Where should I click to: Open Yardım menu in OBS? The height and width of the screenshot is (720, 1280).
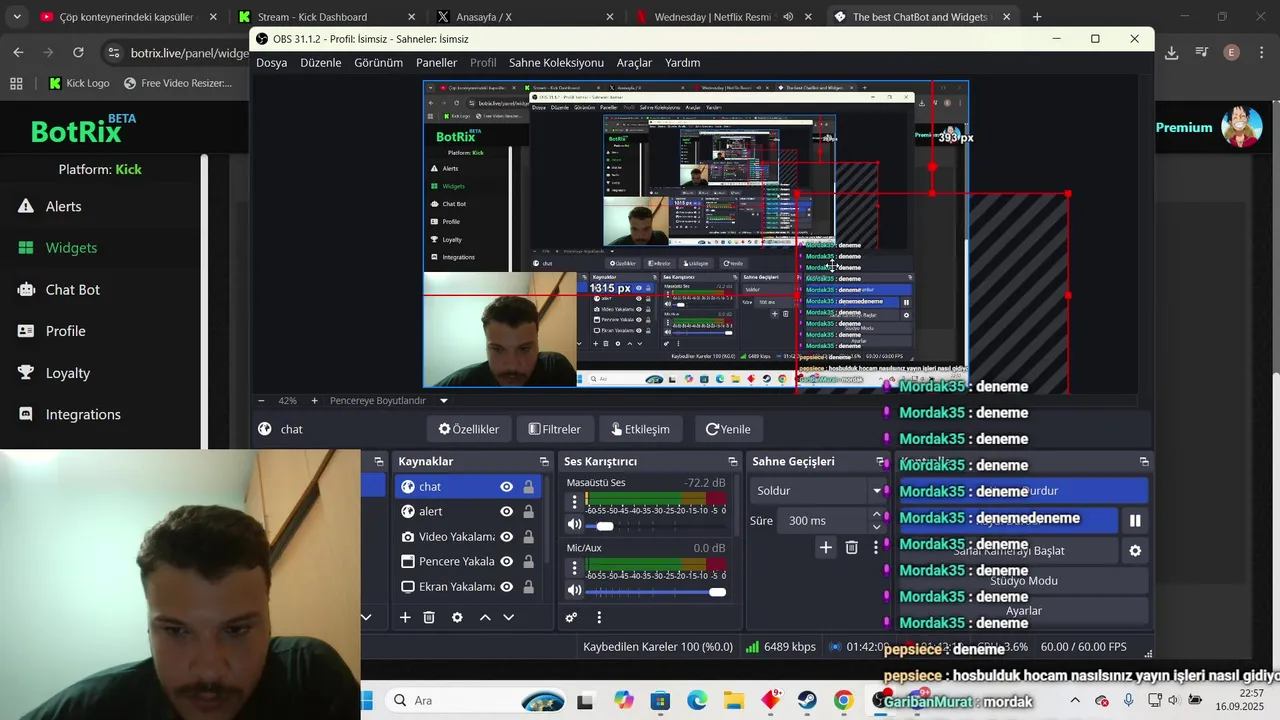point(682,62)
